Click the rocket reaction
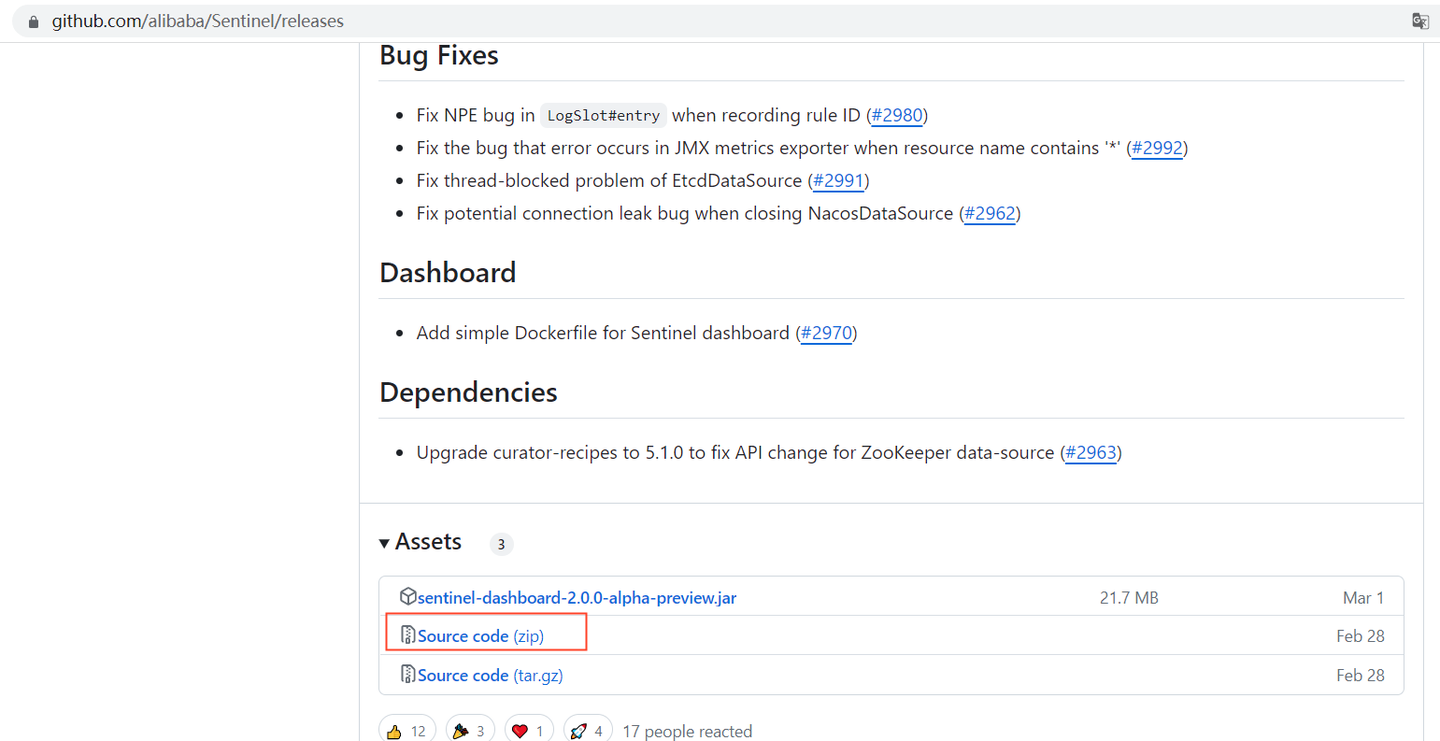Screen dimensions: 1440x741 coord(589,731)
